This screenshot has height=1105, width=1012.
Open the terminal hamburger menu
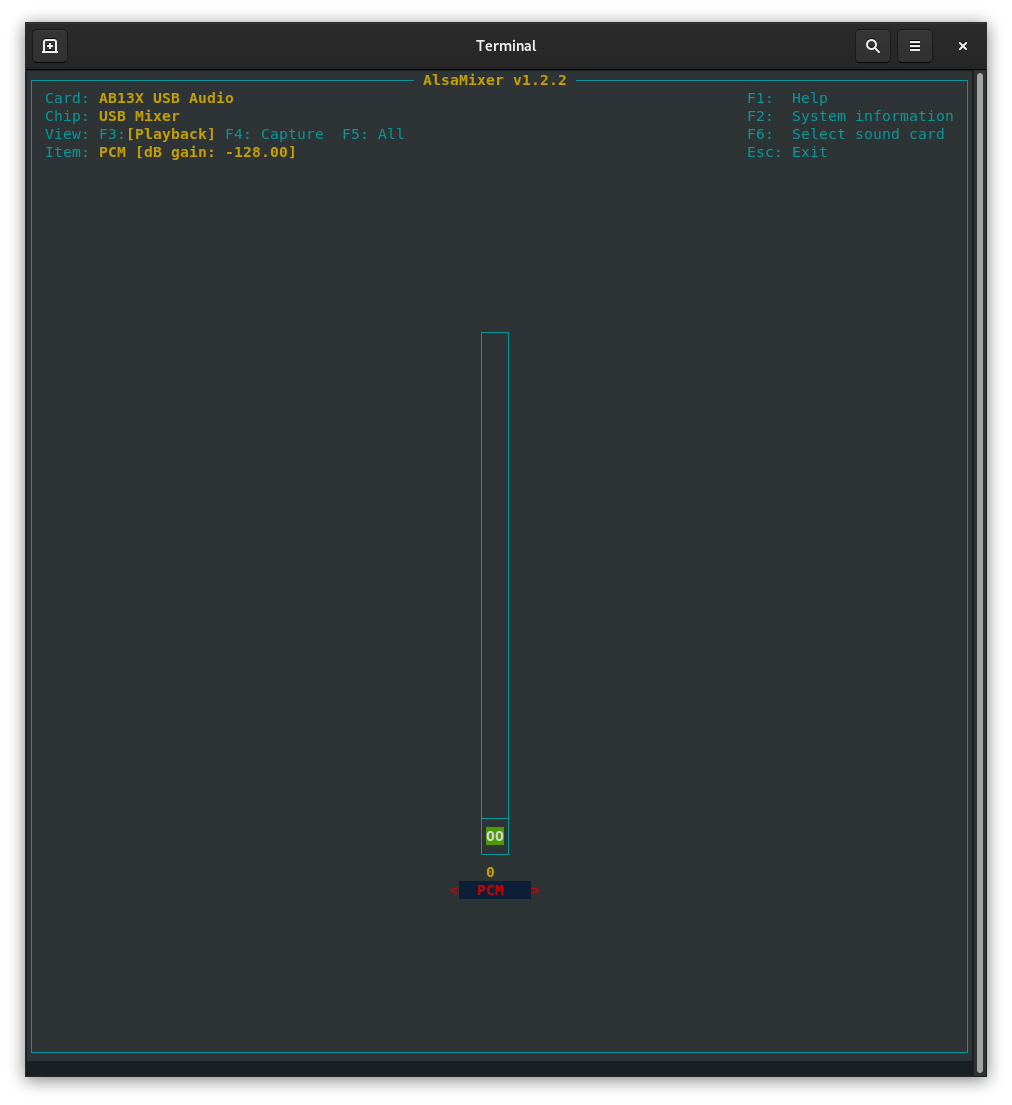click(914, 45)
